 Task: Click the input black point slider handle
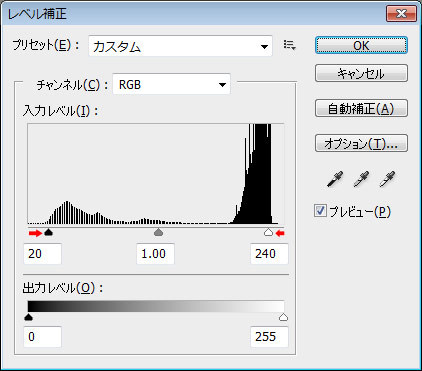[49, 232]
